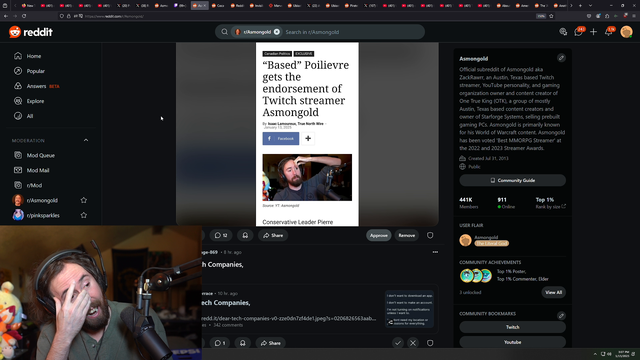Open the user profile avatar menu
Screen dimensions: 640x360
[626, 32]
